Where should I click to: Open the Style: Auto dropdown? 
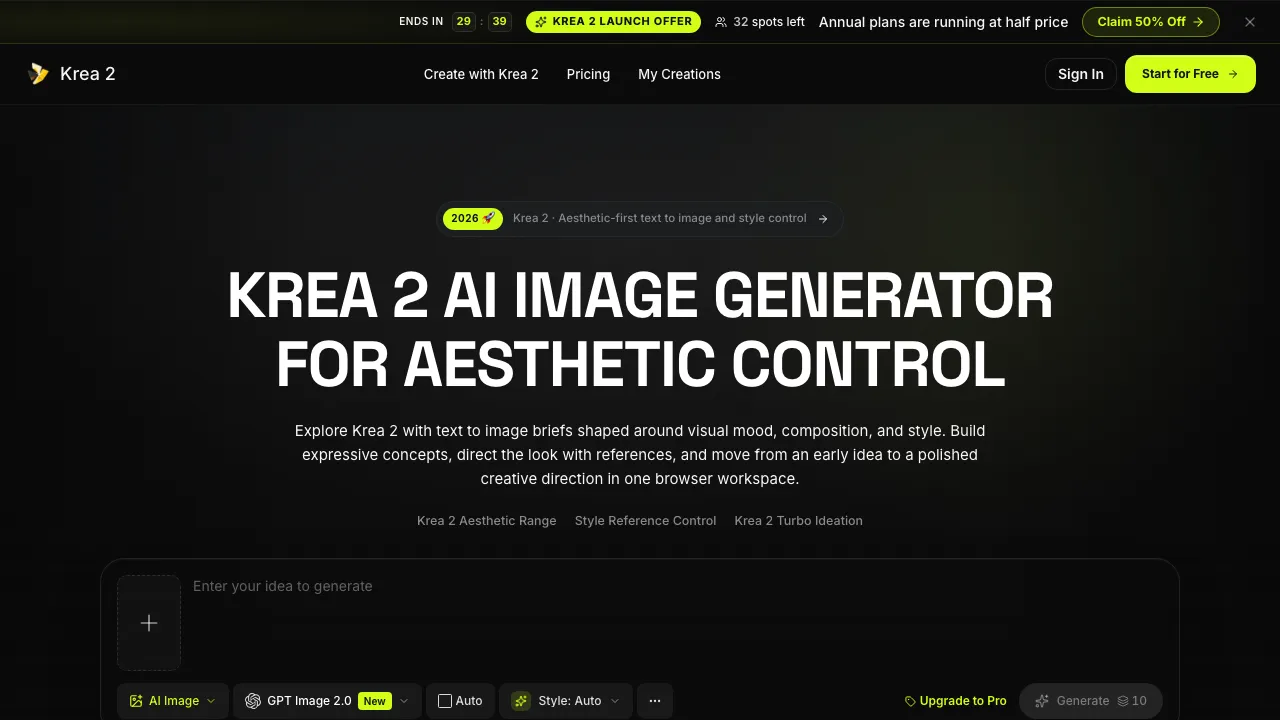pos(565,701)
